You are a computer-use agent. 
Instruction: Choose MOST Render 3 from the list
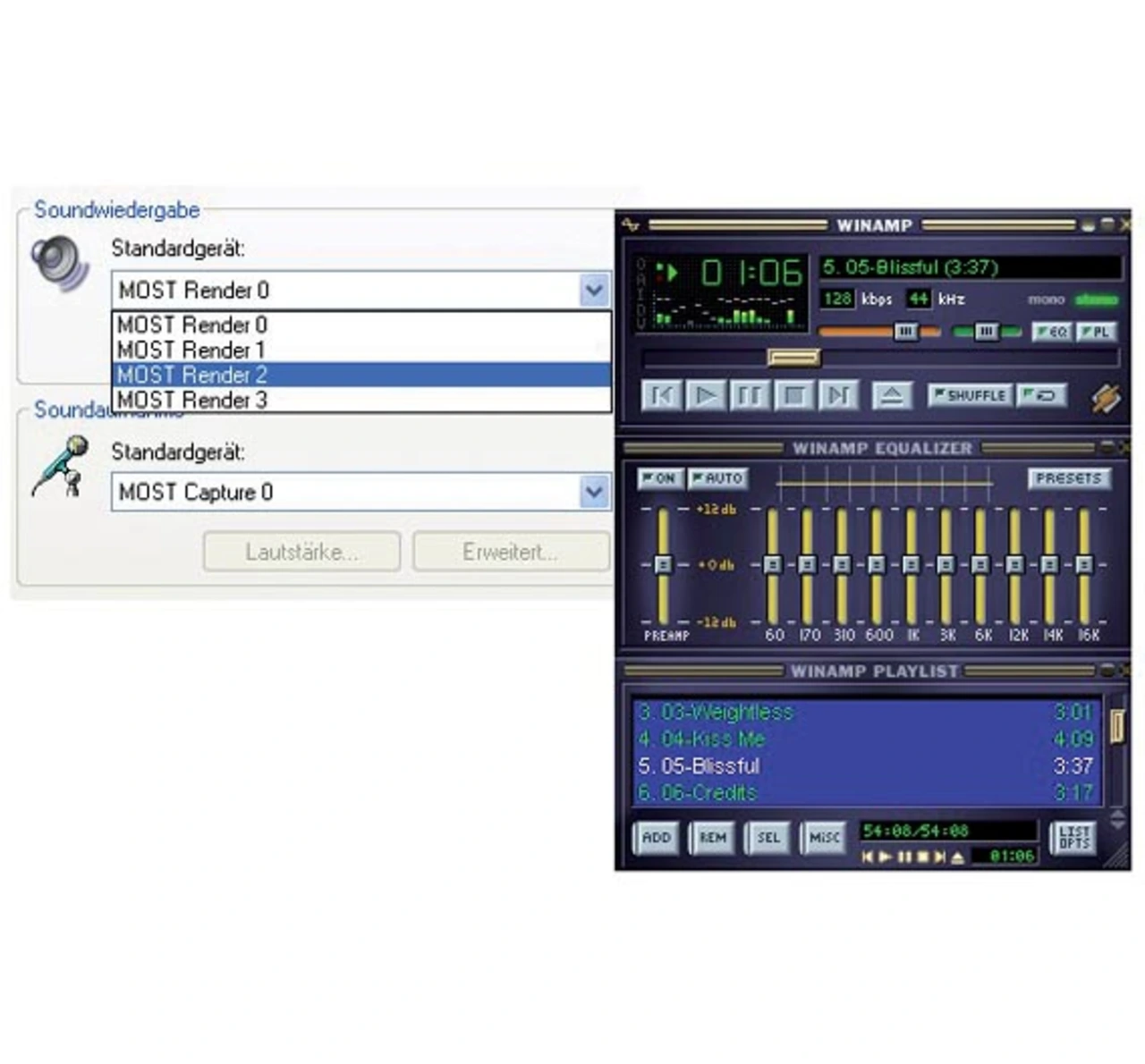click(361, 400)
